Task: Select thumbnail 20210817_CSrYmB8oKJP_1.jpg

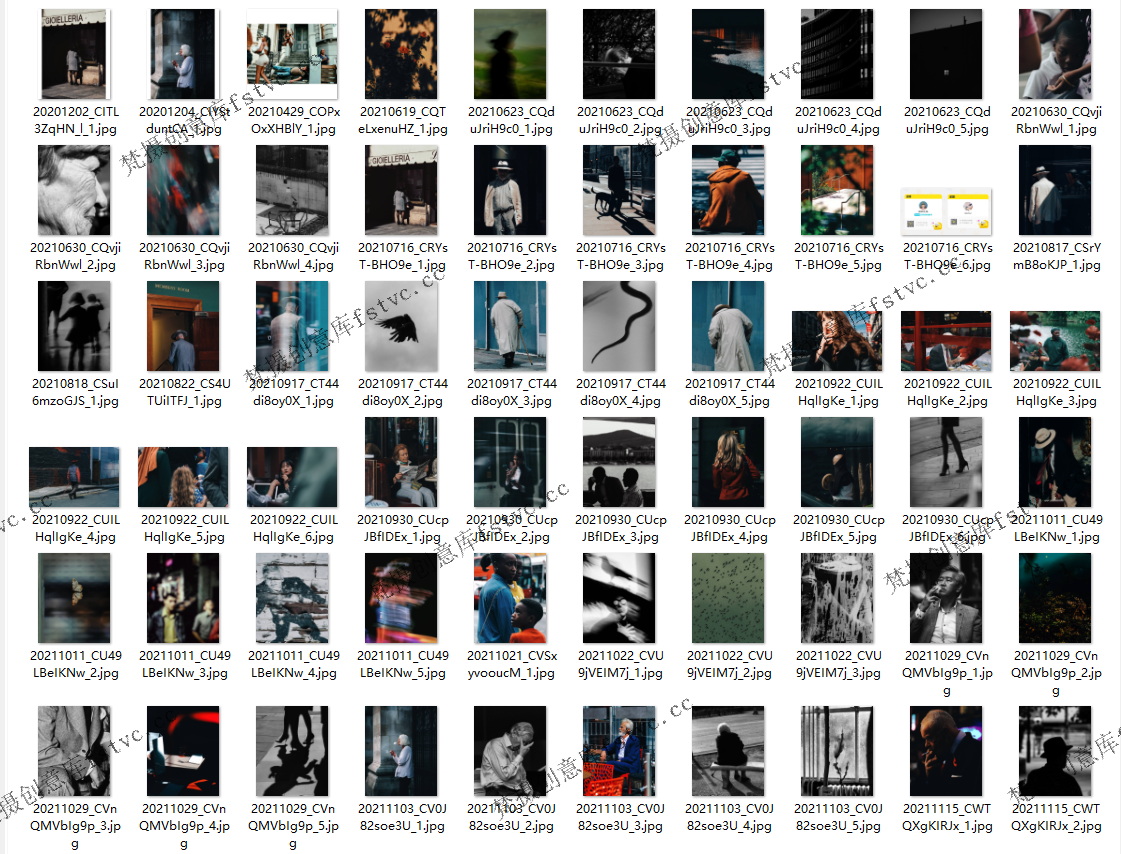Action: 1055,190
